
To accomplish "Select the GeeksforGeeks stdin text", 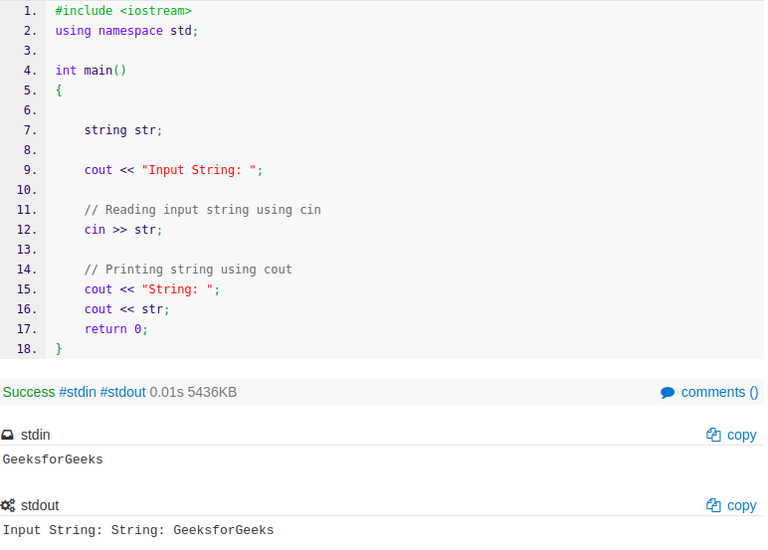I will coord(53,459).
